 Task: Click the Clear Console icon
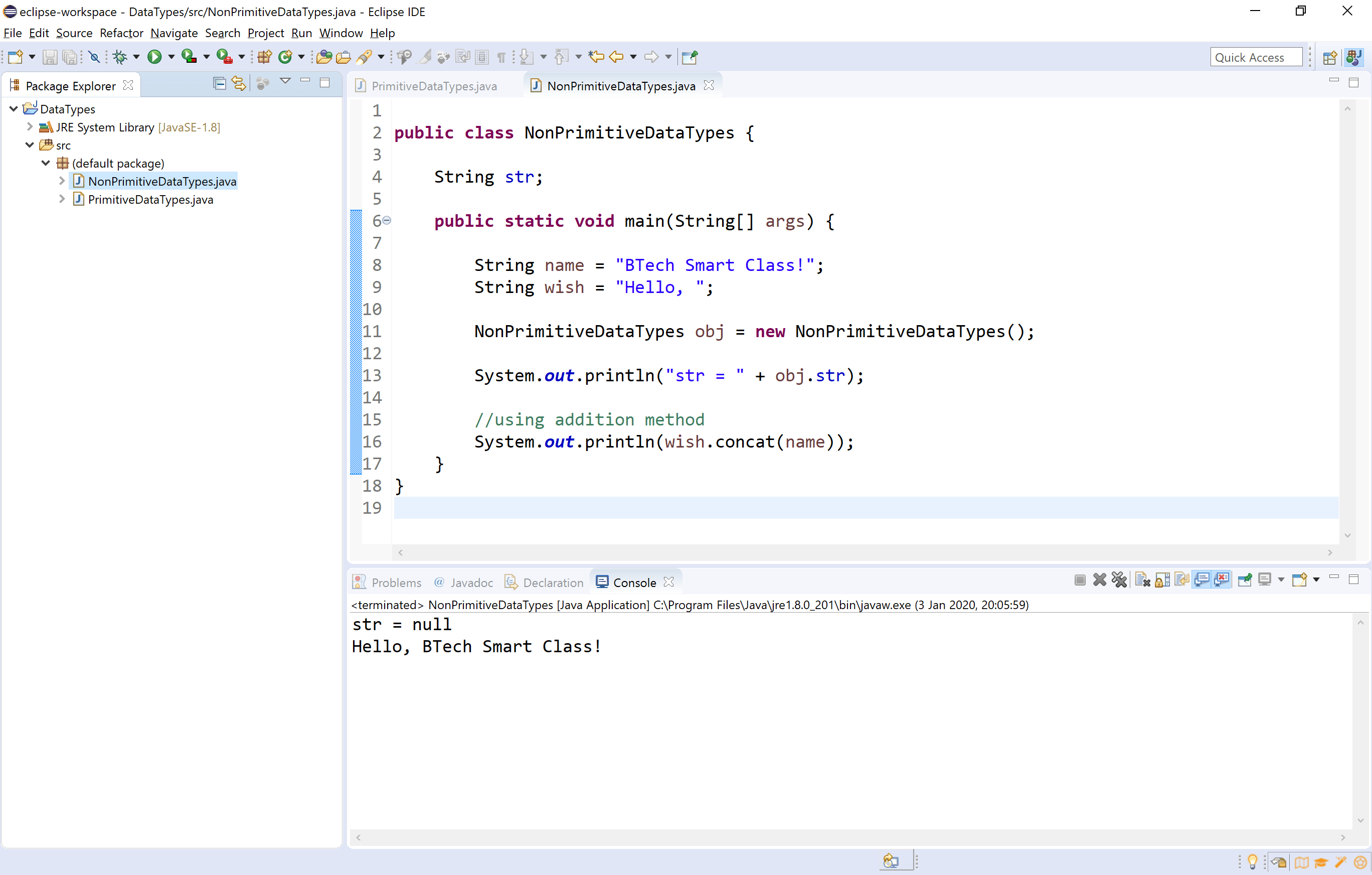coord(1142,579)
